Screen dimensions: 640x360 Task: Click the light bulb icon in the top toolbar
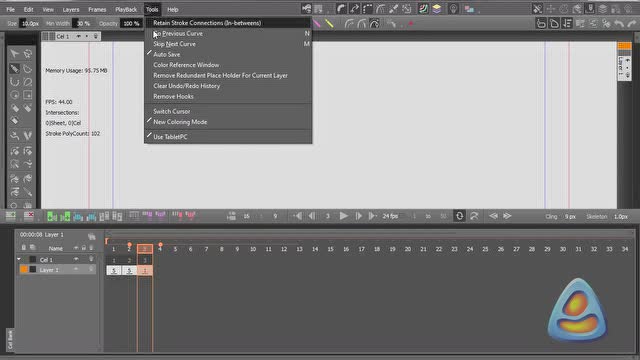click(x=453, y=9)
